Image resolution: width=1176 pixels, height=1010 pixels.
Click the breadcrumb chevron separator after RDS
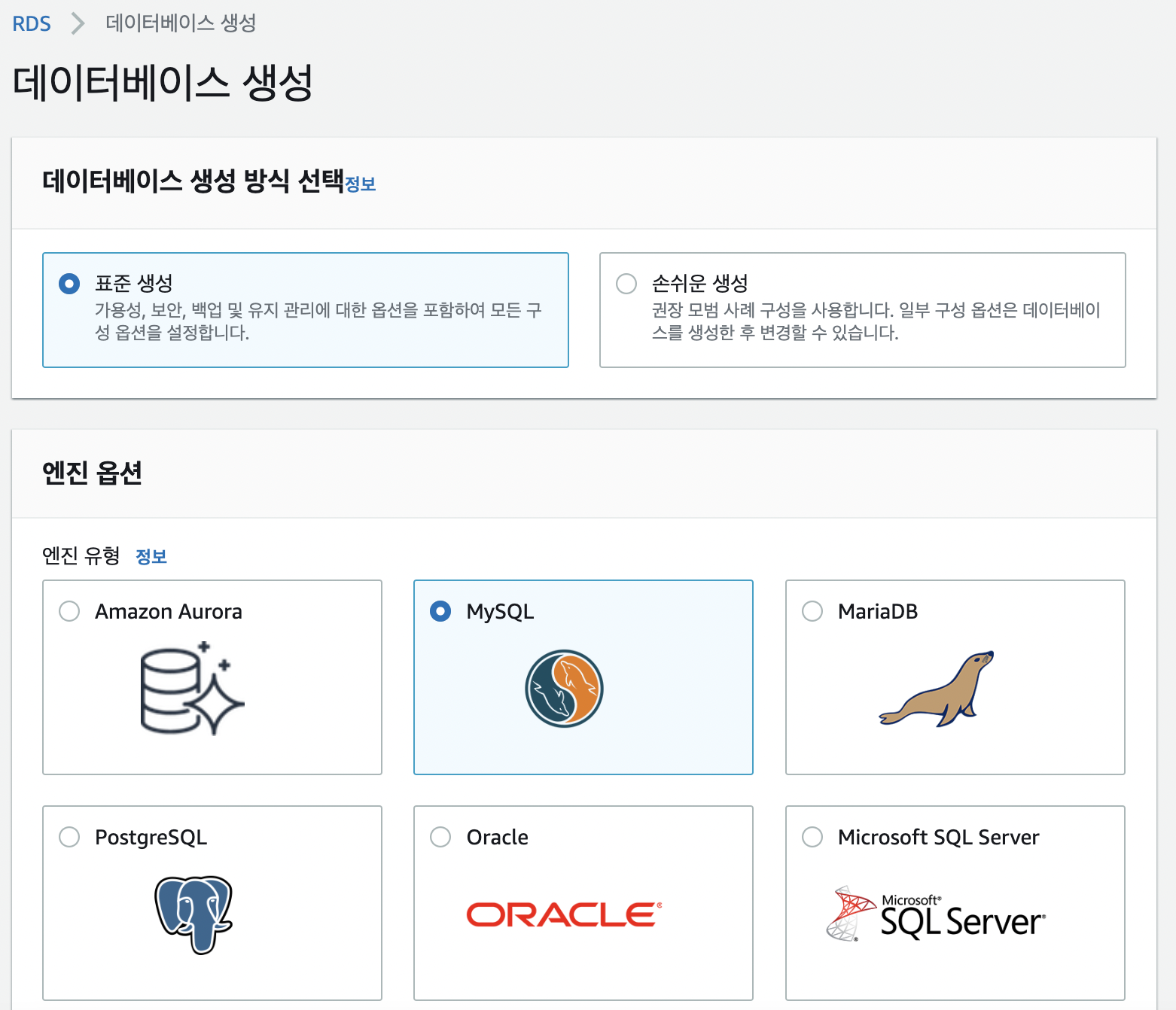78,23
